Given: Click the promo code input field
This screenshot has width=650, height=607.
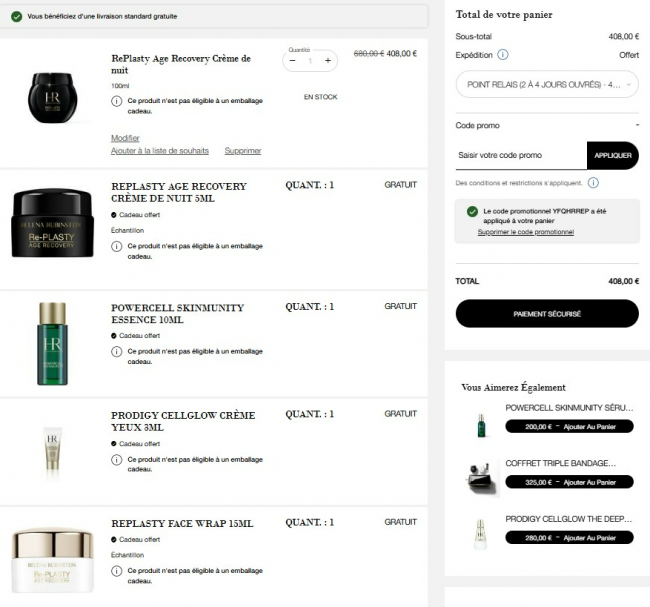Looking at the screenshot, I should [521, 155].
